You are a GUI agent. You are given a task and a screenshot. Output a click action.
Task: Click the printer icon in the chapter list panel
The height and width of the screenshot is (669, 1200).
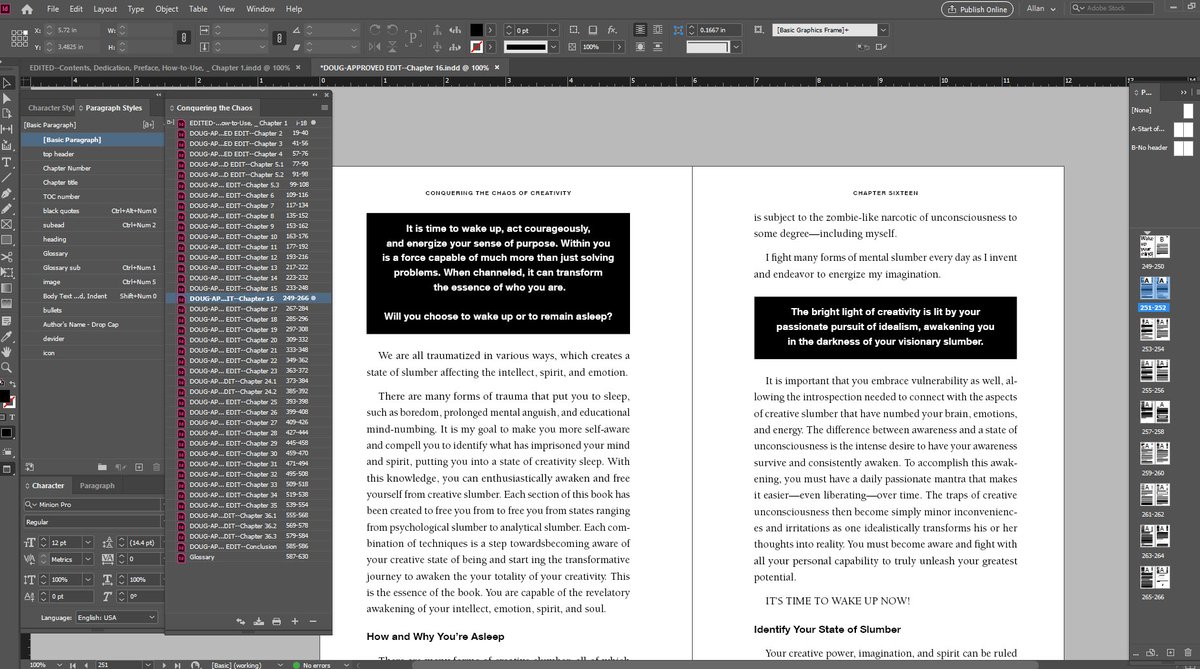(x=276, y=622)
